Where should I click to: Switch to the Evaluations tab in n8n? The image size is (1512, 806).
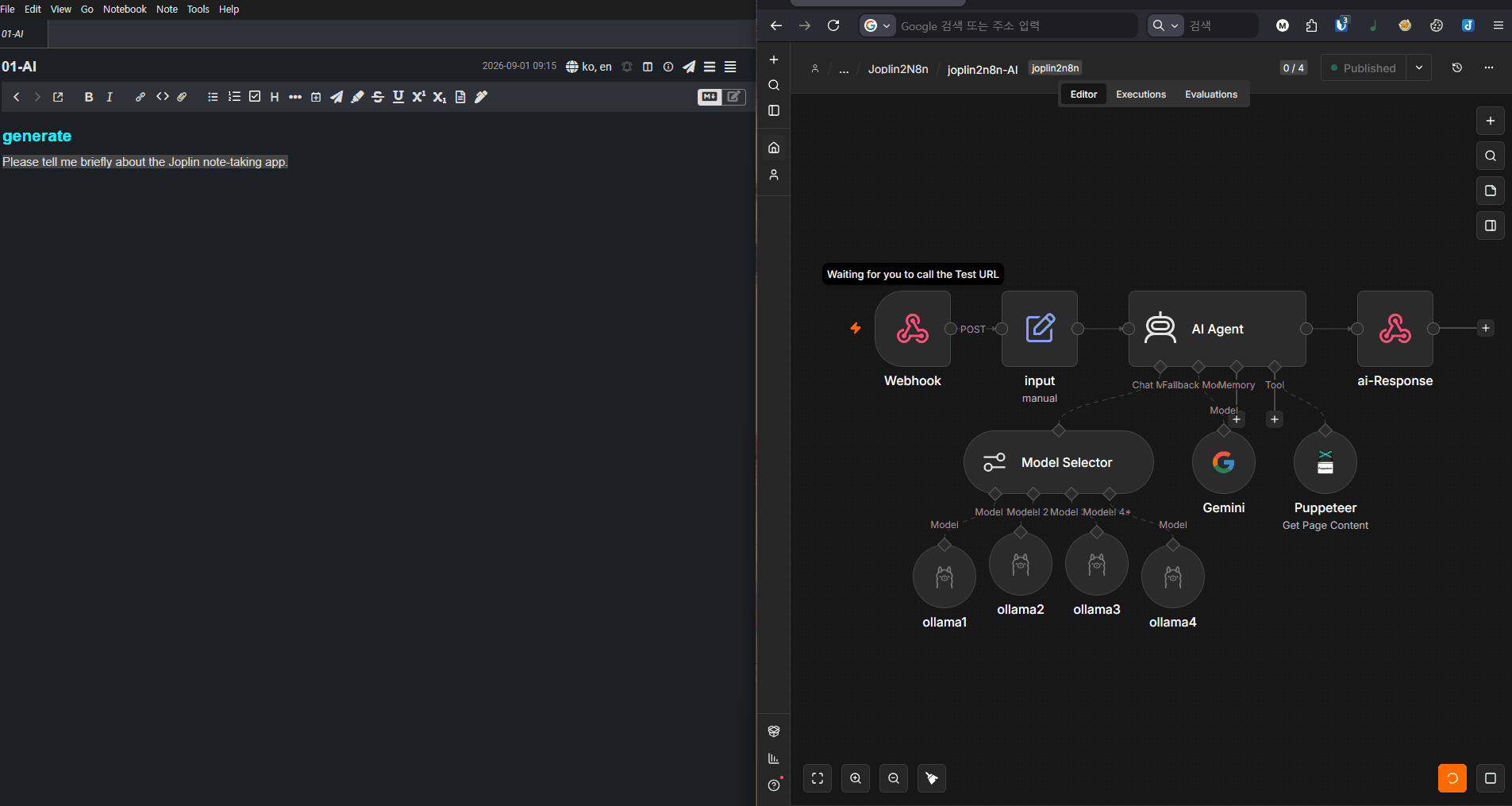[1211, 94]
